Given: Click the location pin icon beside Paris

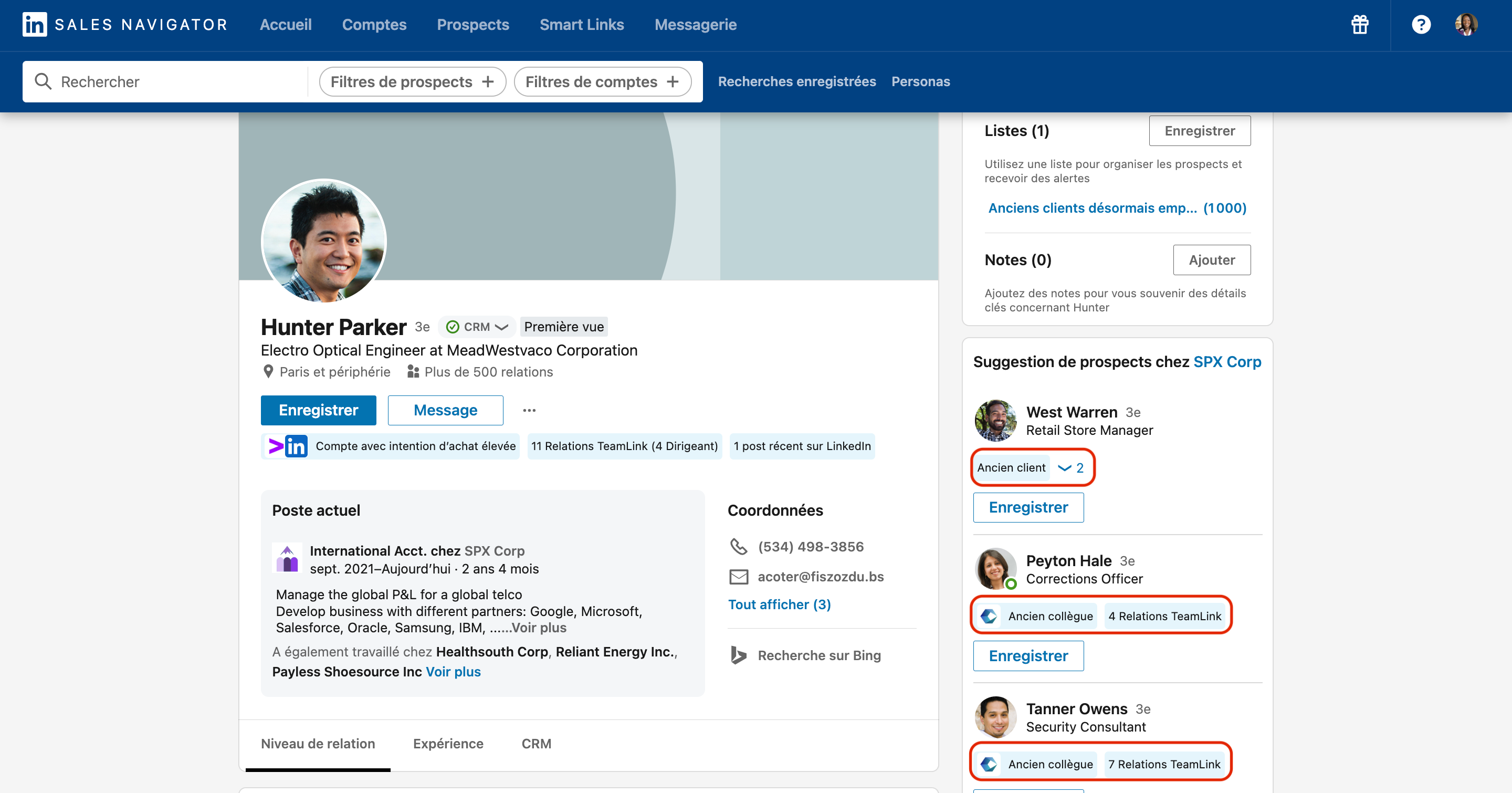Looking at the screenshot, I should (x=268, y=371).
